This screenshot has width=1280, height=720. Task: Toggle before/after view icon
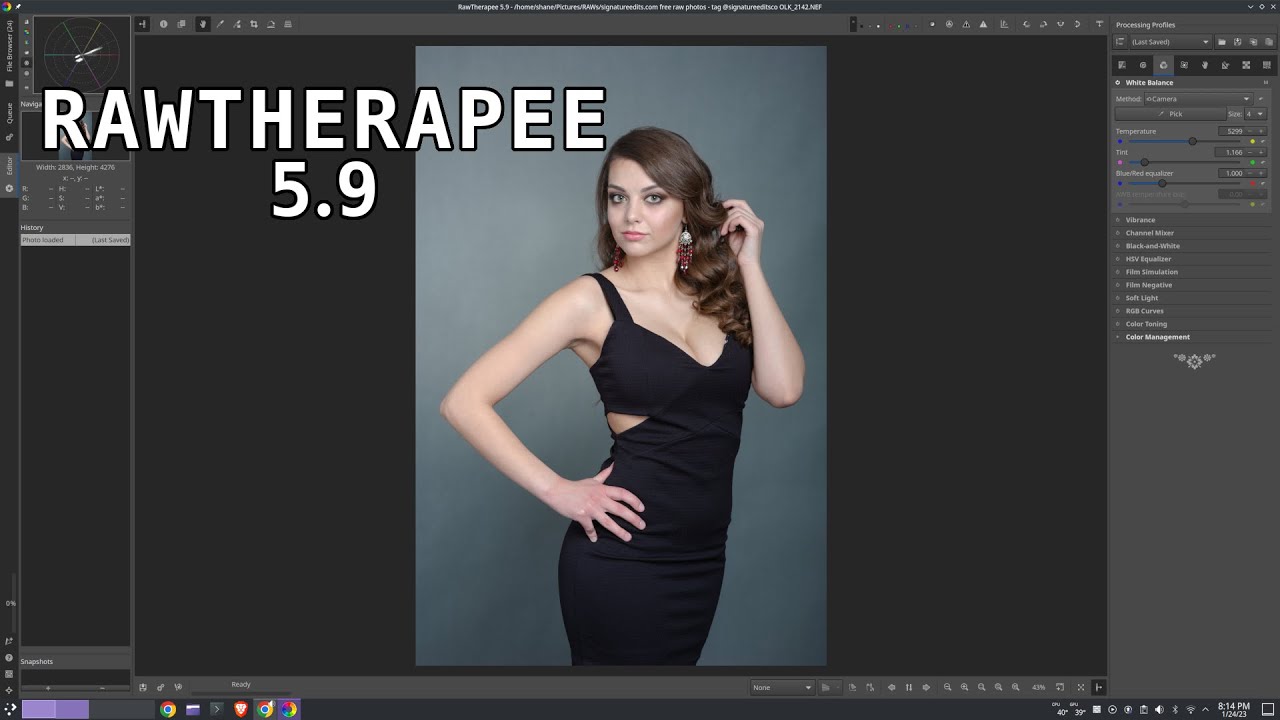(x=181, y=24)
